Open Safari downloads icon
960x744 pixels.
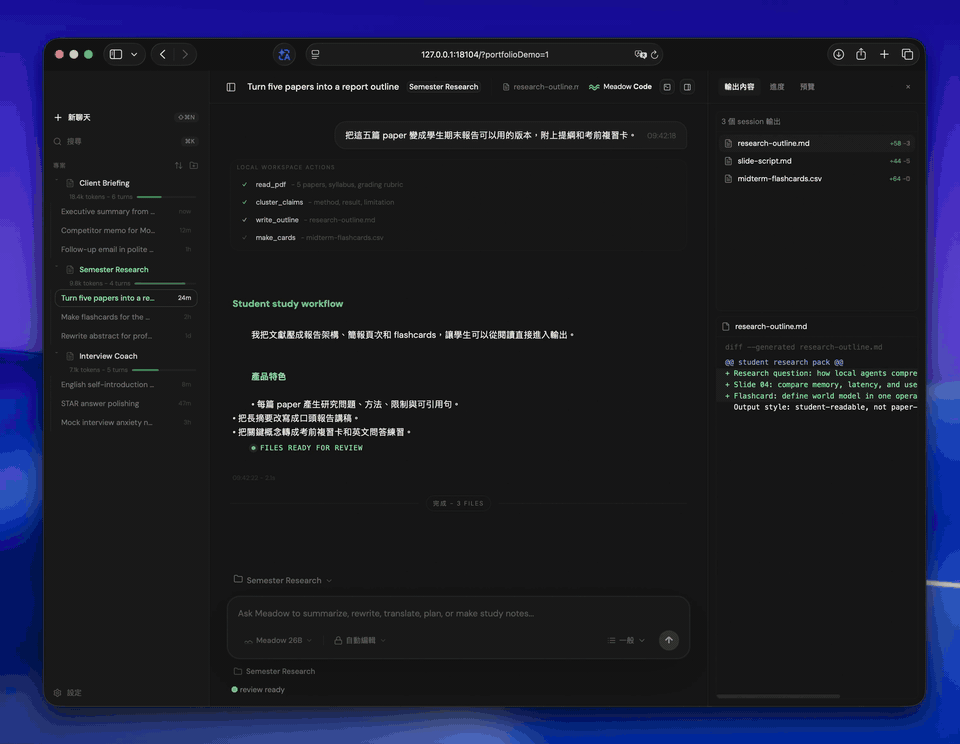[839, 54]
